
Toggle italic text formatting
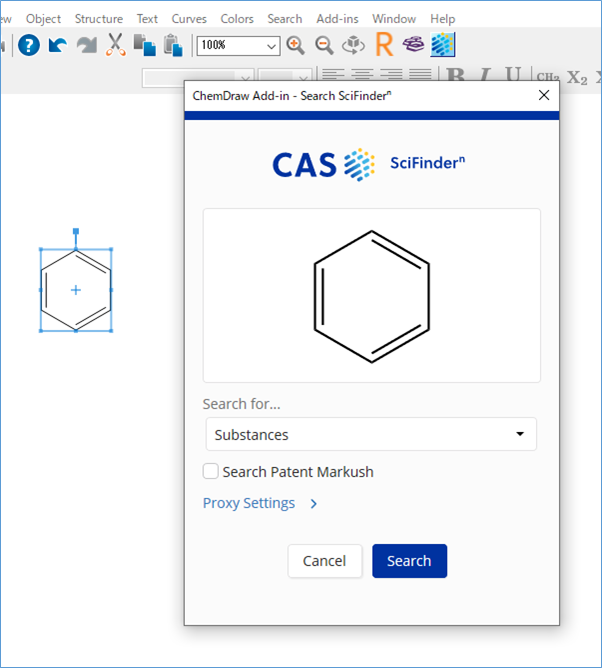tap(485, 75)
